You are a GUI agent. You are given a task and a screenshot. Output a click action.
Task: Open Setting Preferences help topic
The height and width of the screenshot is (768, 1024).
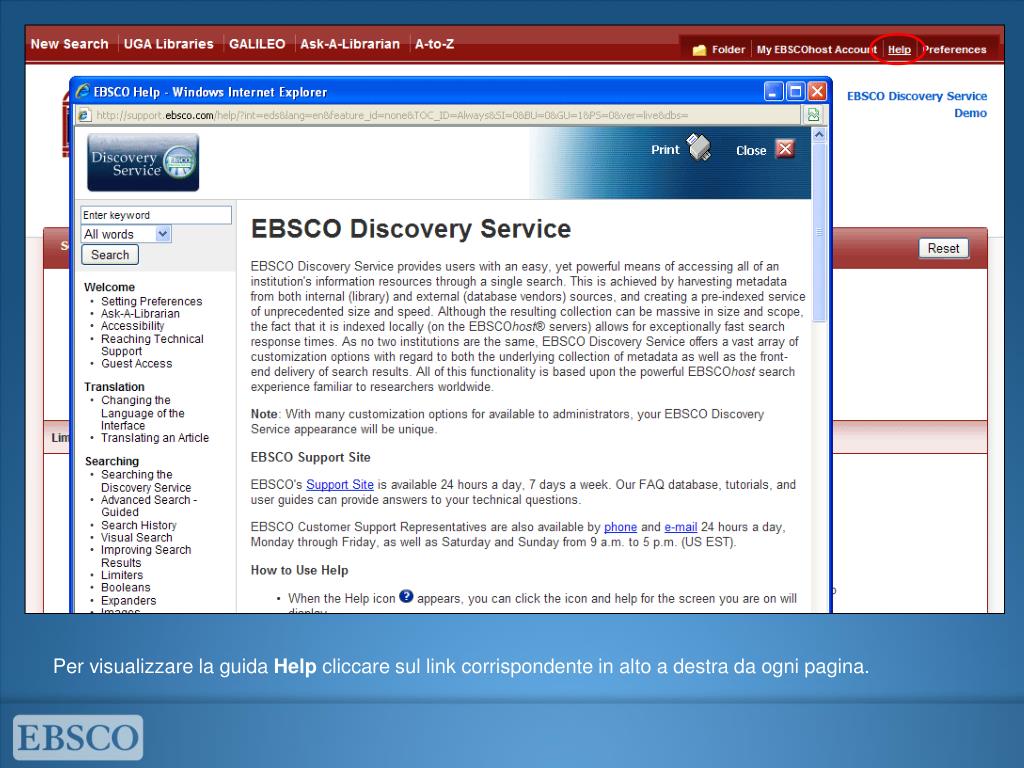(152, 301)
